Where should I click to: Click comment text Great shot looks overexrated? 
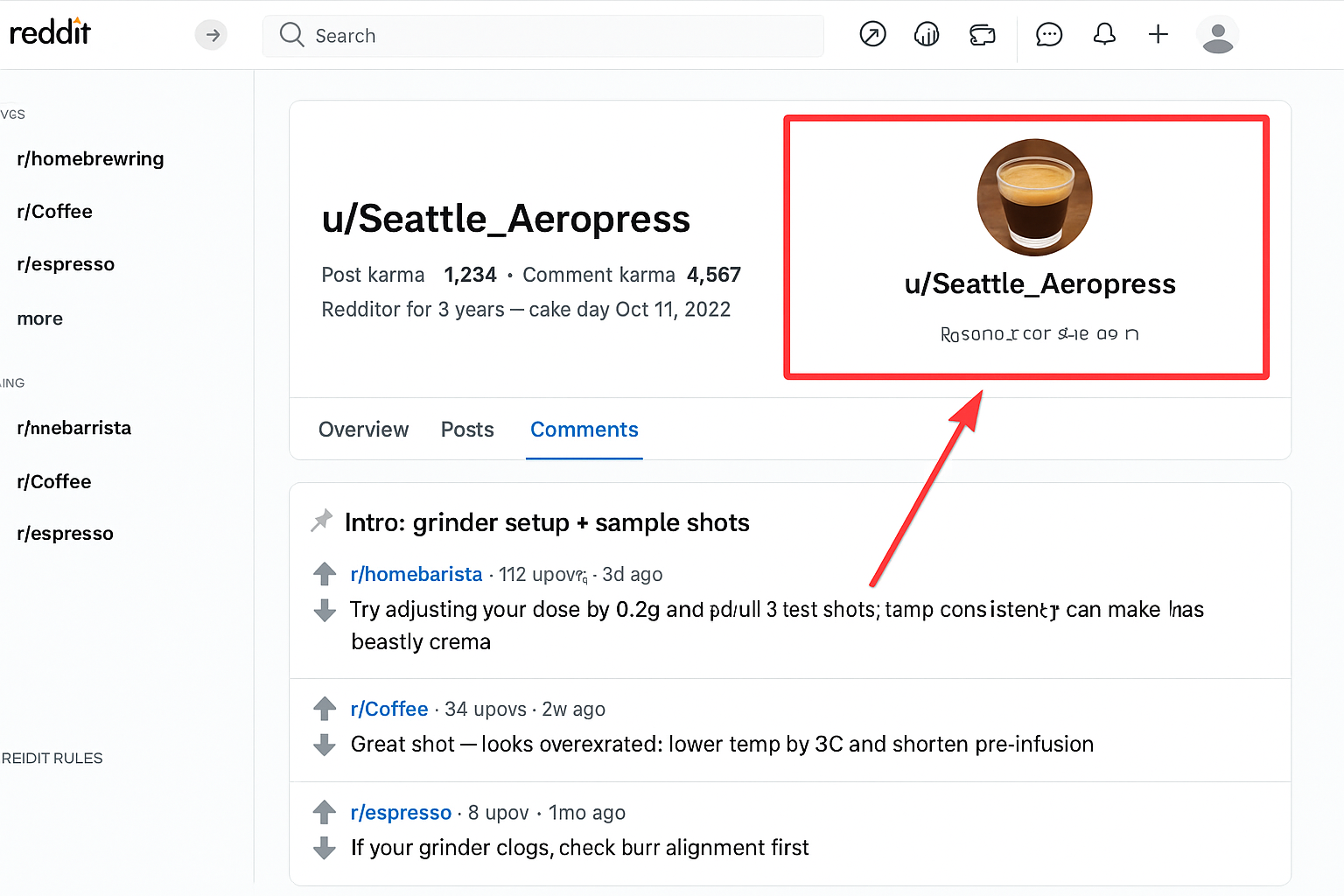coord(722,745)
